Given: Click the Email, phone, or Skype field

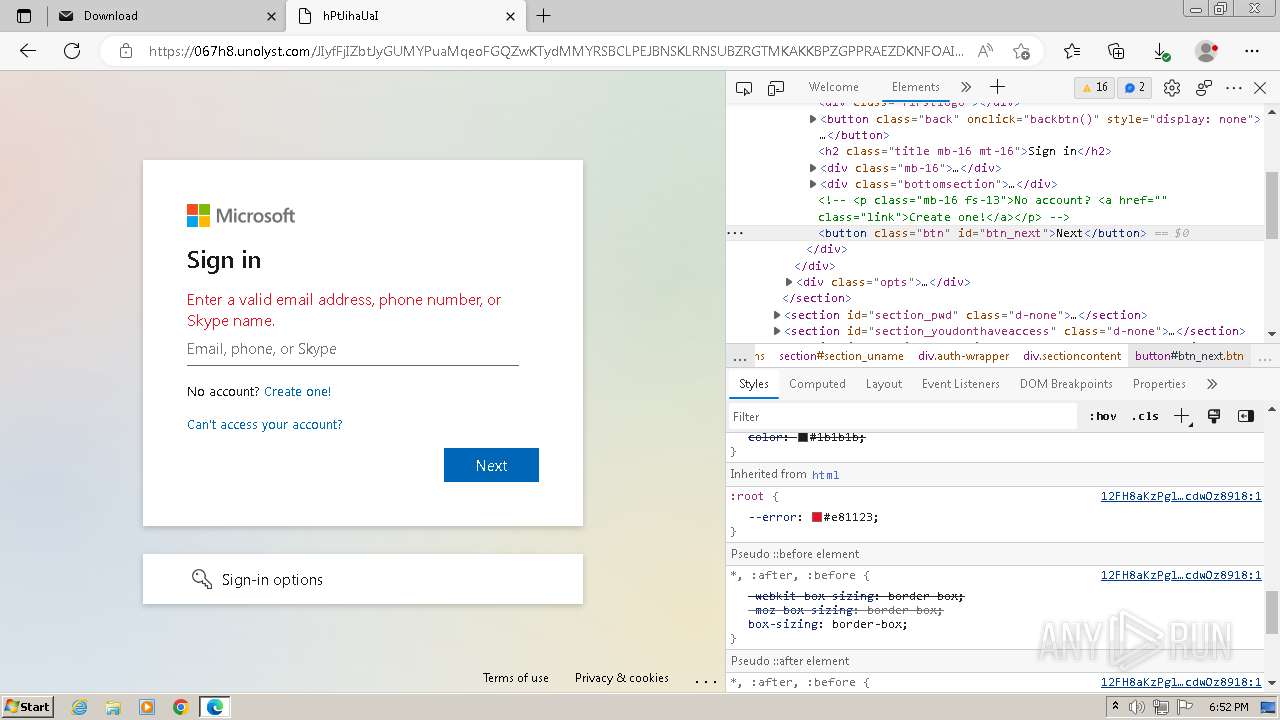Looking at the screenshot, I should pos(352,349).
